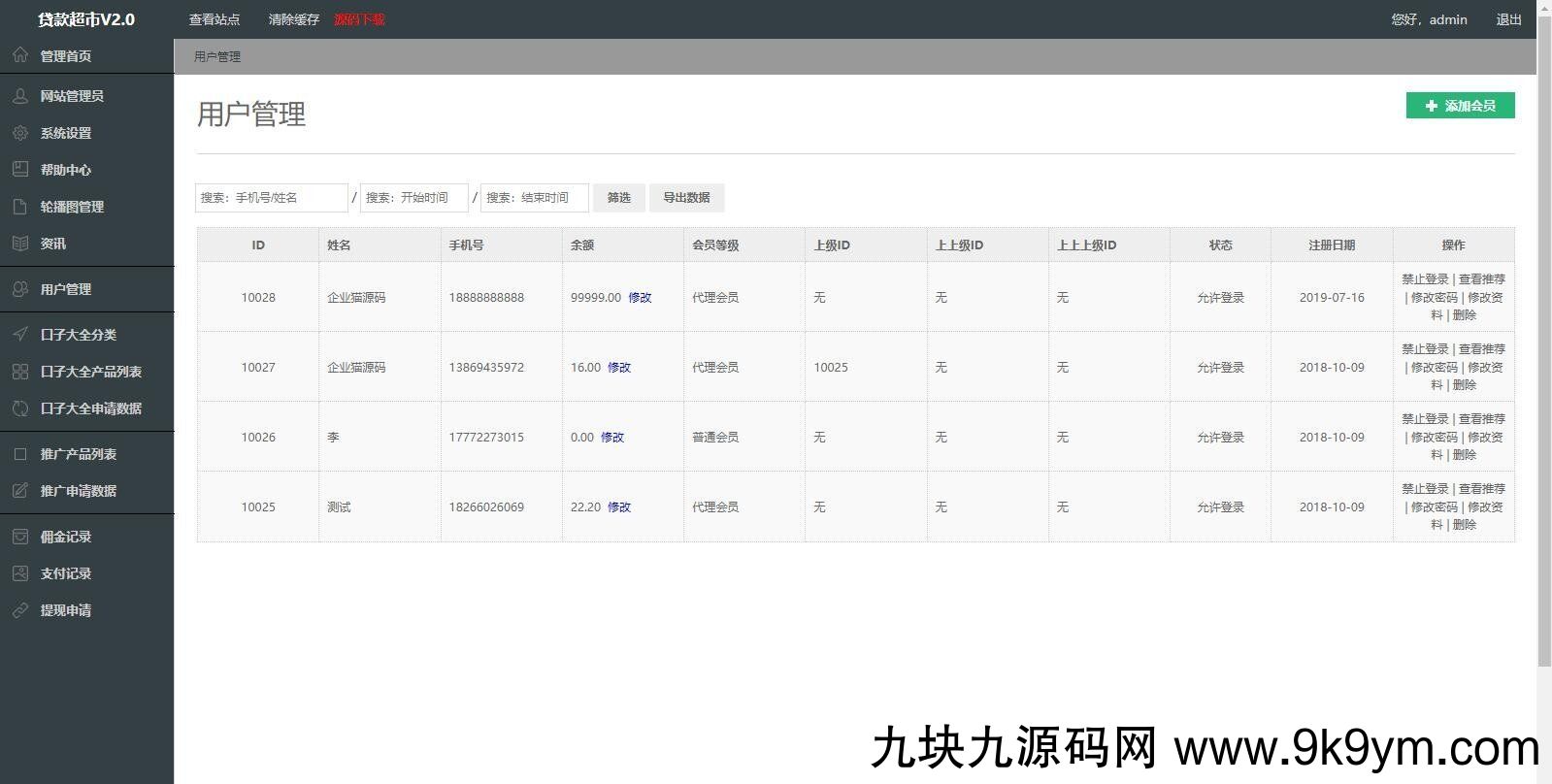Click 修改 next to balance 99999.00

(x=640, y=298)
